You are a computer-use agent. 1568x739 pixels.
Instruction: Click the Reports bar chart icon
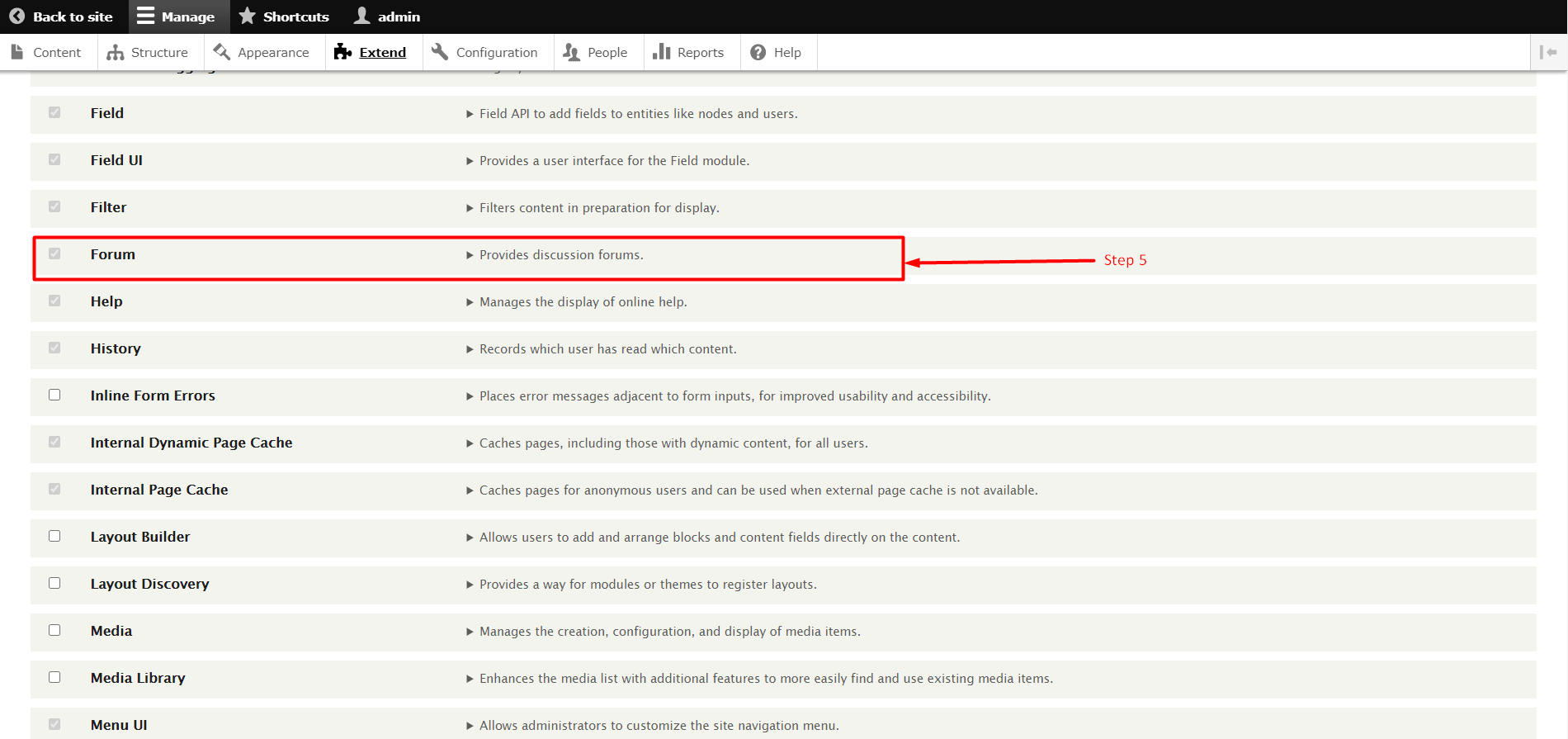point(661,52)
